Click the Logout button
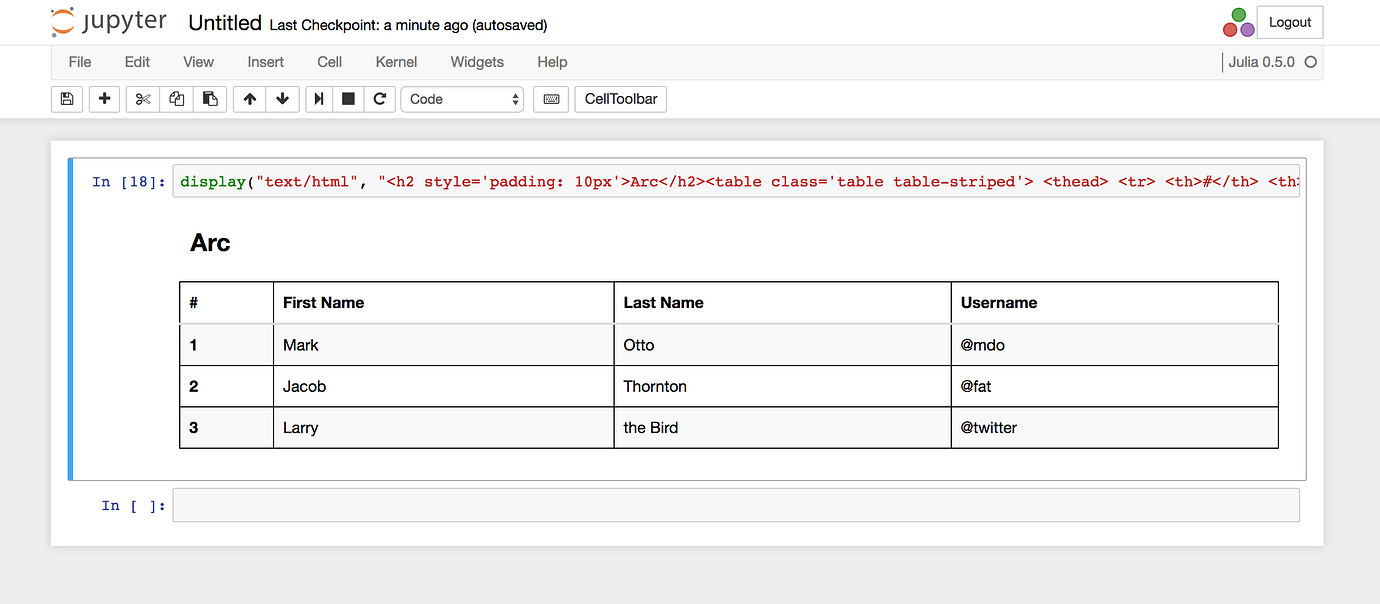1380x604 pixels. pos(1289,22)
